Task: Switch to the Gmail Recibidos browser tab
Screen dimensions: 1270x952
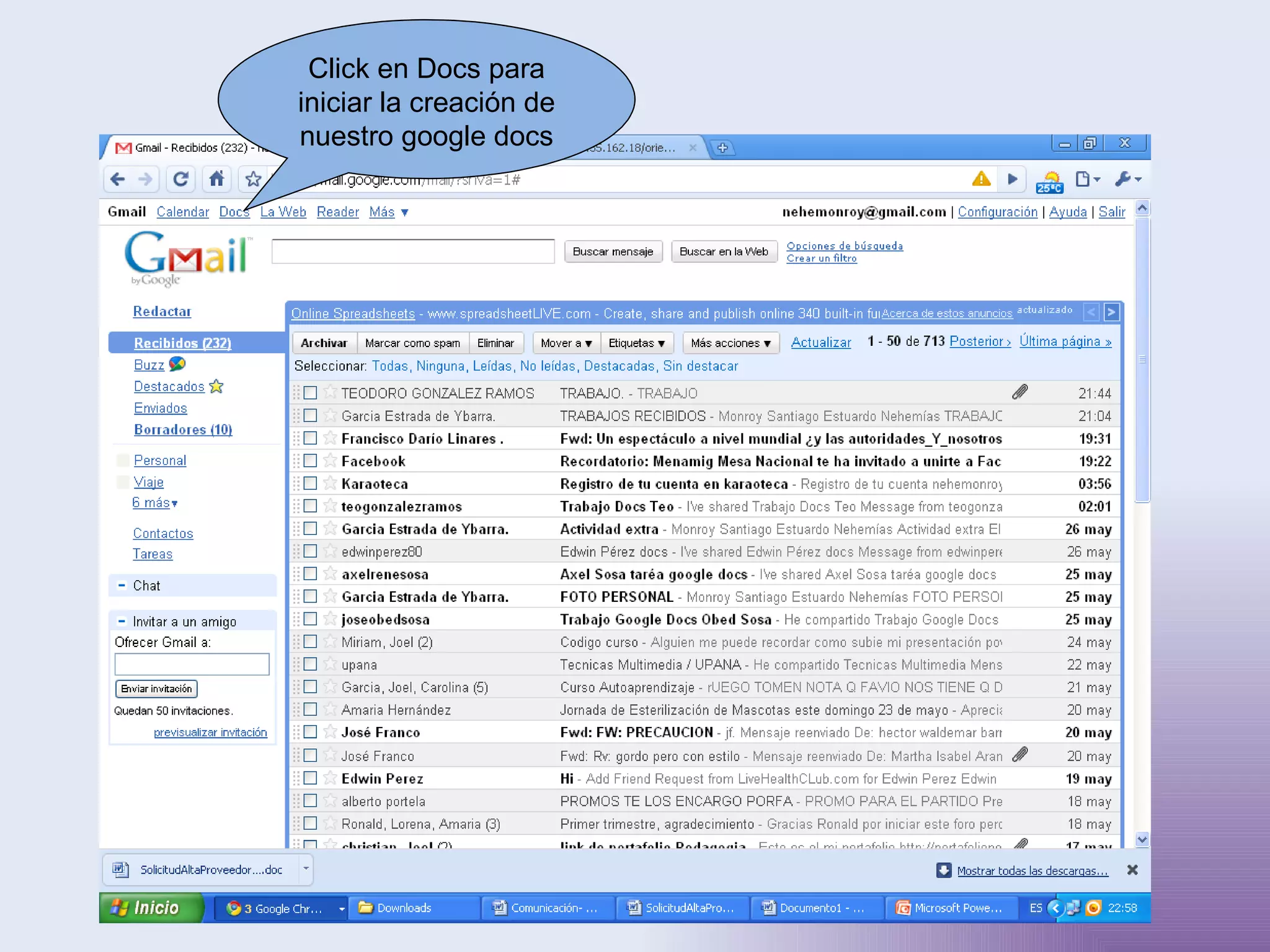Action: 192,148
